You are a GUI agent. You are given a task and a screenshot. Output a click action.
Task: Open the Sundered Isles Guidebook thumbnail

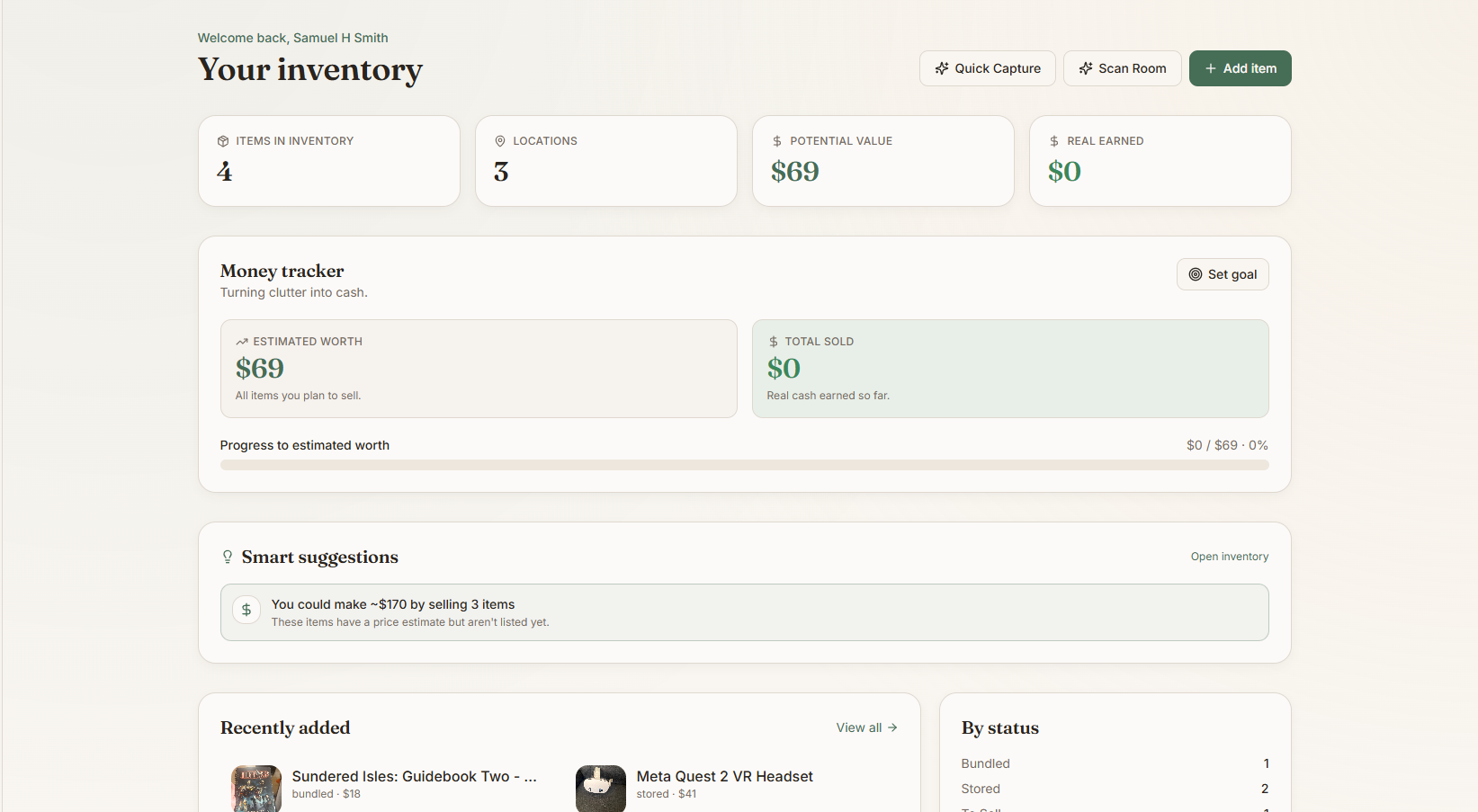(x=256, y=788)
